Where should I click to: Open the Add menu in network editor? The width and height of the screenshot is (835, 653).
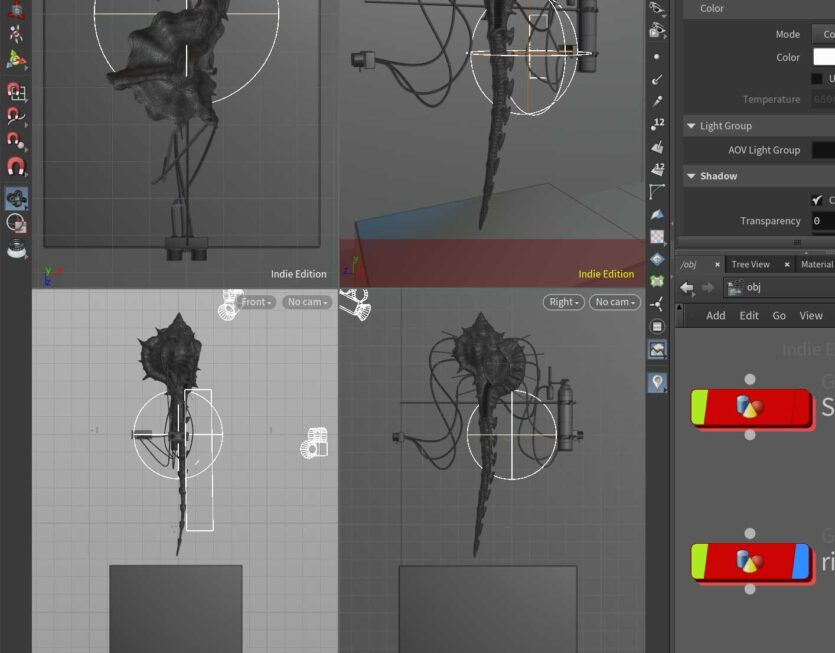(715, 315)
